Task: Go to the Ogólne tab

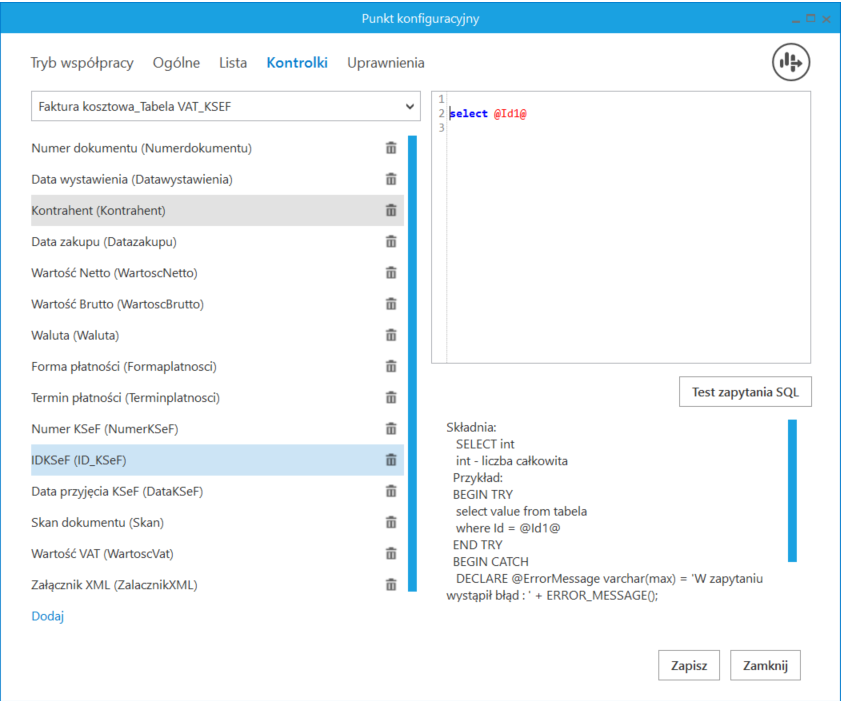Action: click(176, 63)
